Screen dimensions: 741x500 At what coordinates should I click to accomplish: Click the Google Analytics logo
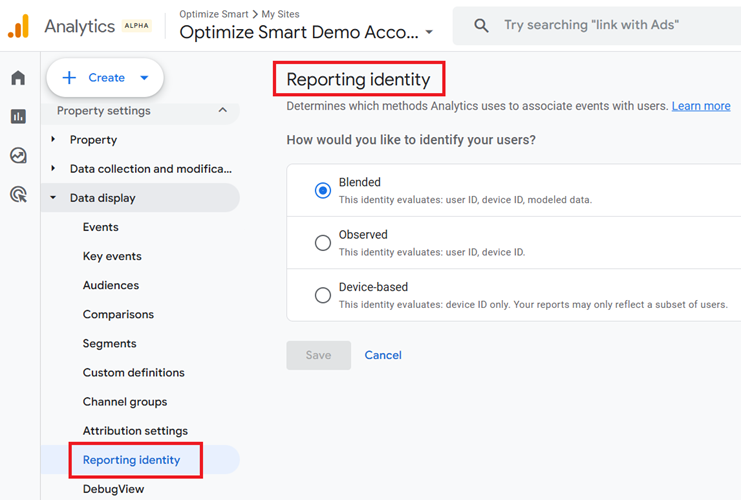coord(19,26)
